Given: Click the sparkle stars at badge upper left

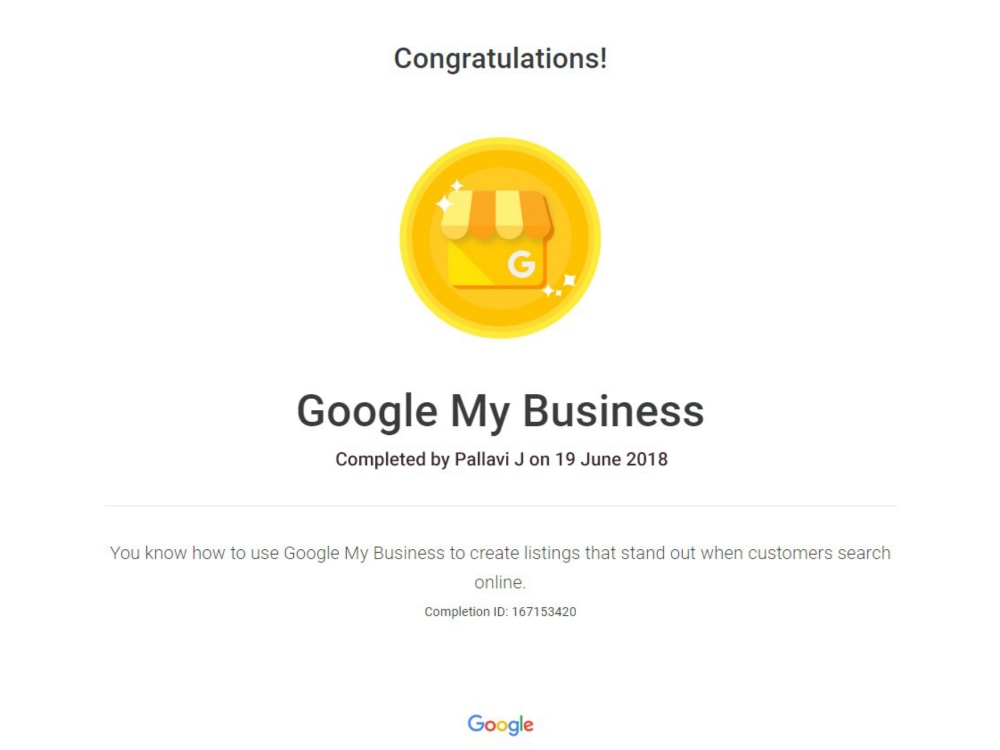Looking at the screenshot, I should [x=449, y=196].
